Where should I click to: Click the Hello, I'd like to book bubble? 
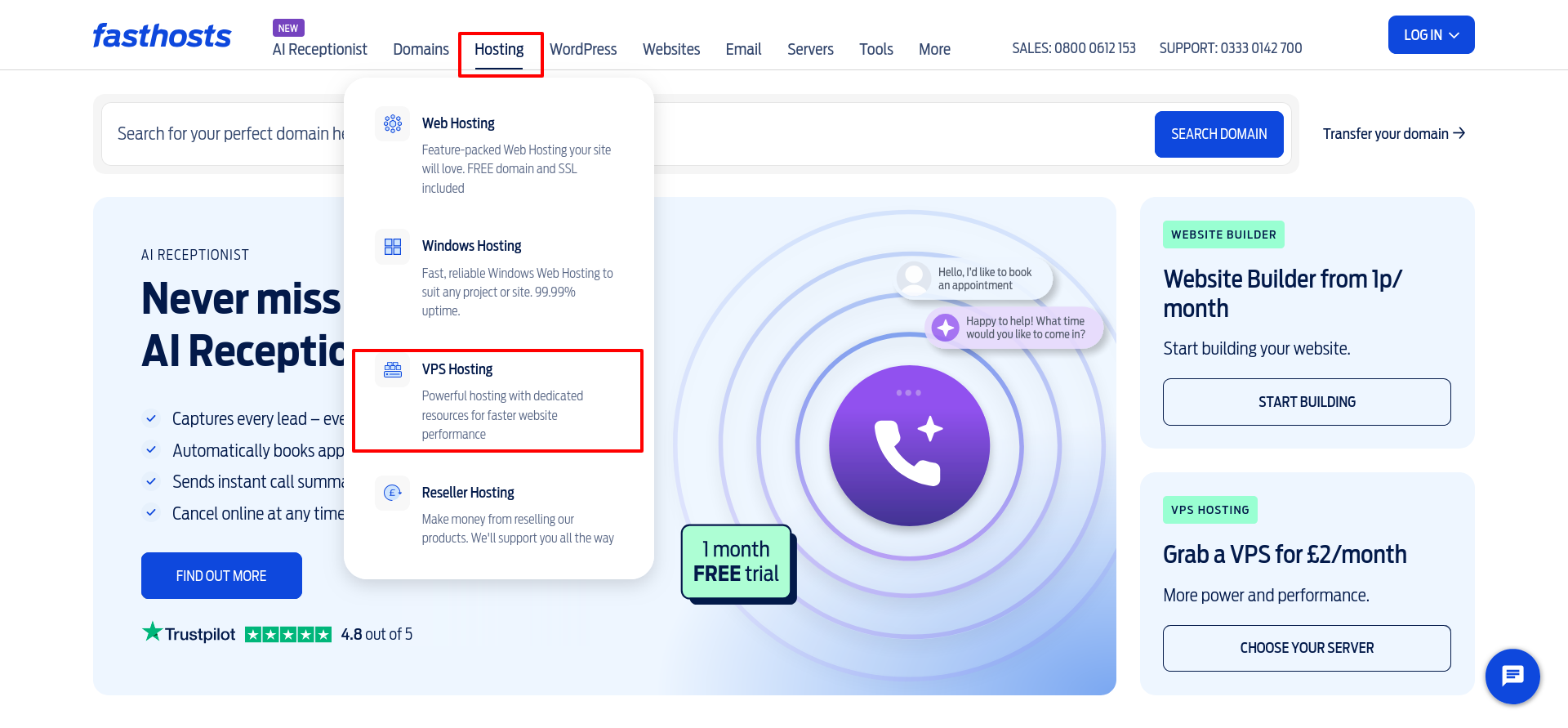(974, 279)
